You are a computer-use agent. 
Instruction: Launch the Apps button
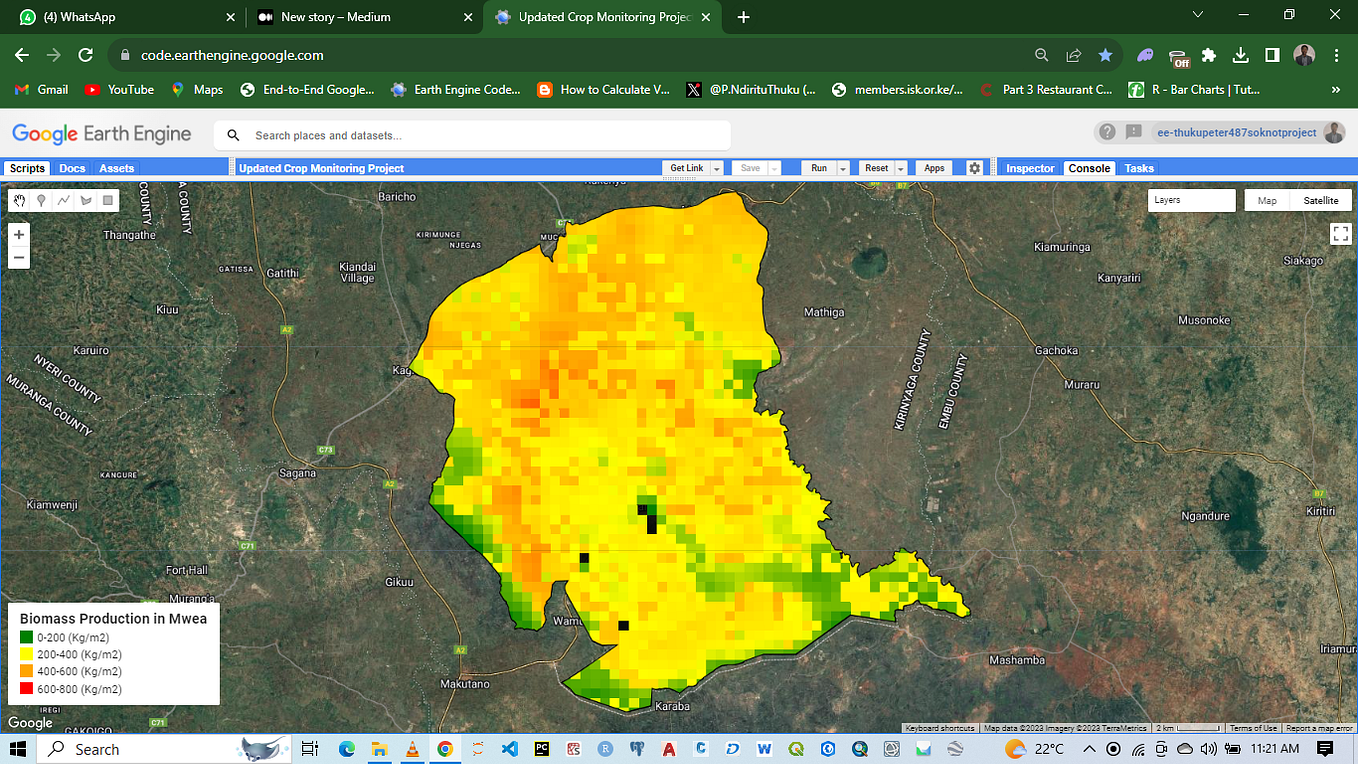933,167
